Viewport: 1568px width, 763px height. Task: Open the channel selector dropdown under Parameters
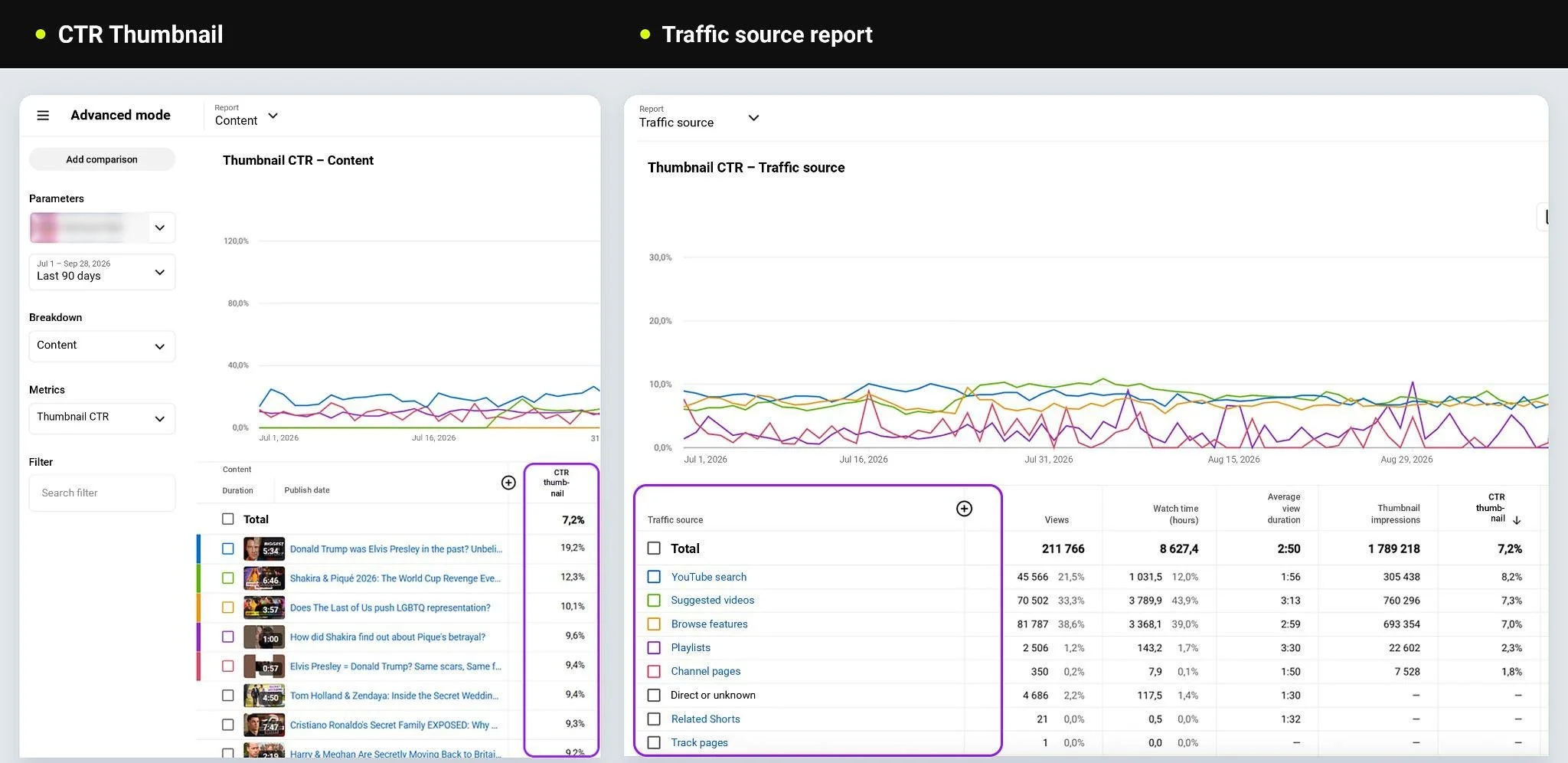point(102,228)
